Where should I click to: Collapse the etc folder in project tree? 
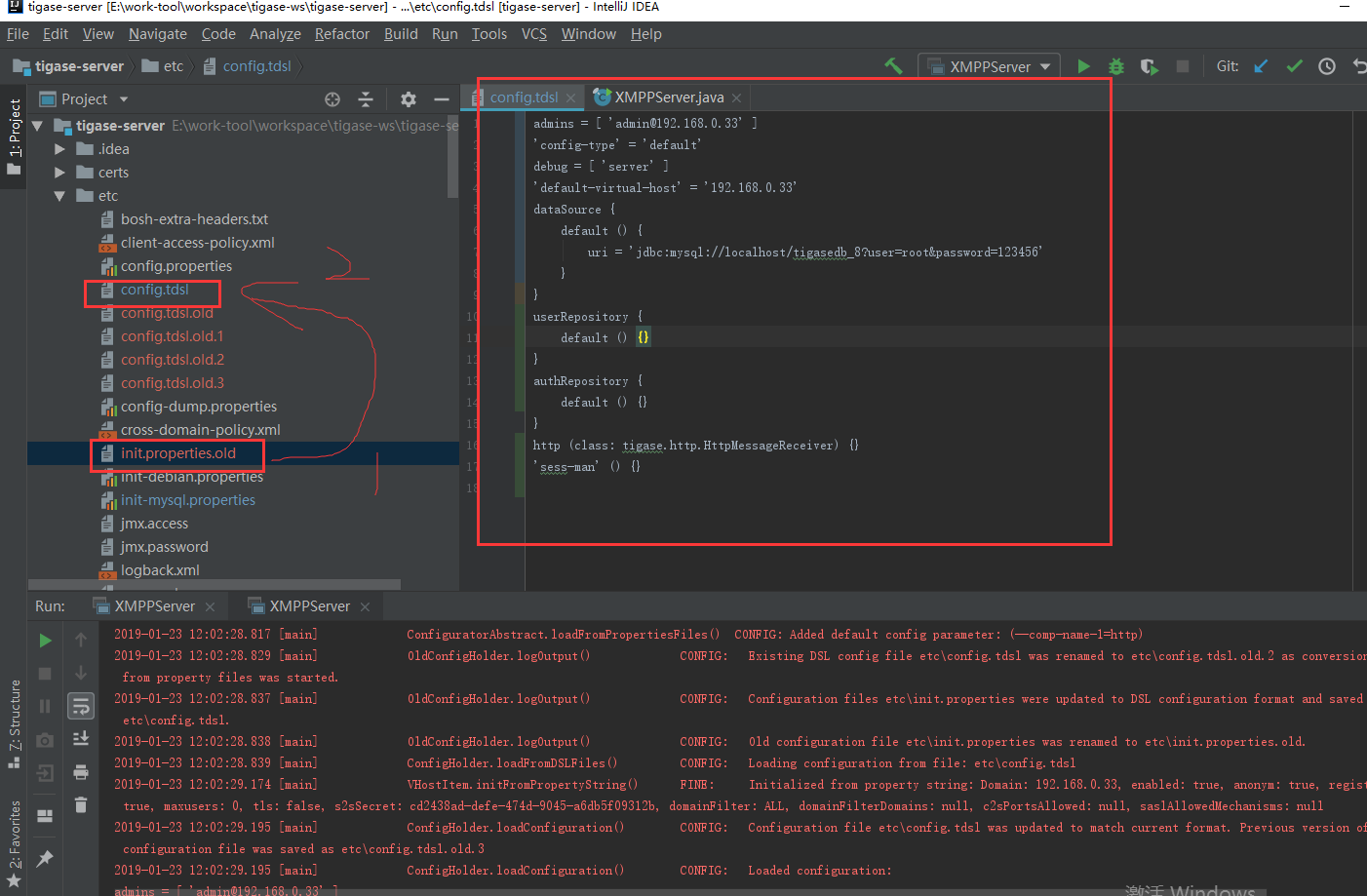click(60, 196)
